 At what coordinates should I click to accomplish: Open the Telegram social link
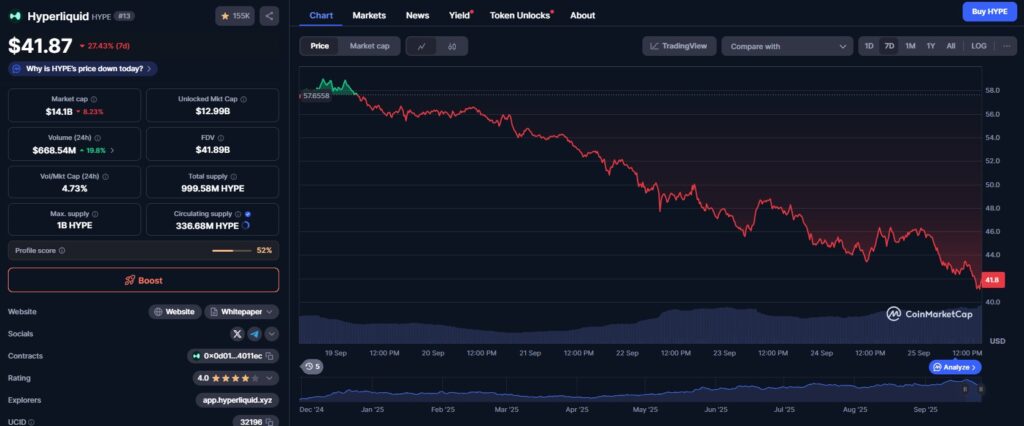(x=254, y=334)
